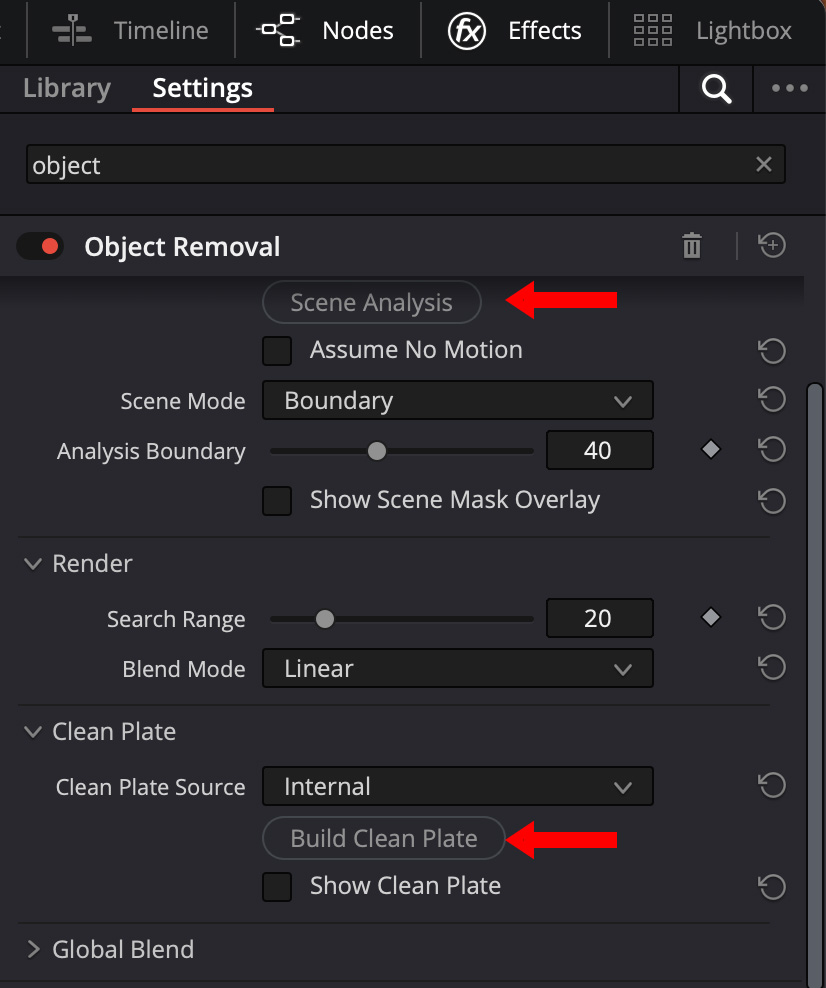Viewport: 826px width, 988px height.
Task: Reset the Clean Plate Source setting
Action: pos(772,786)
